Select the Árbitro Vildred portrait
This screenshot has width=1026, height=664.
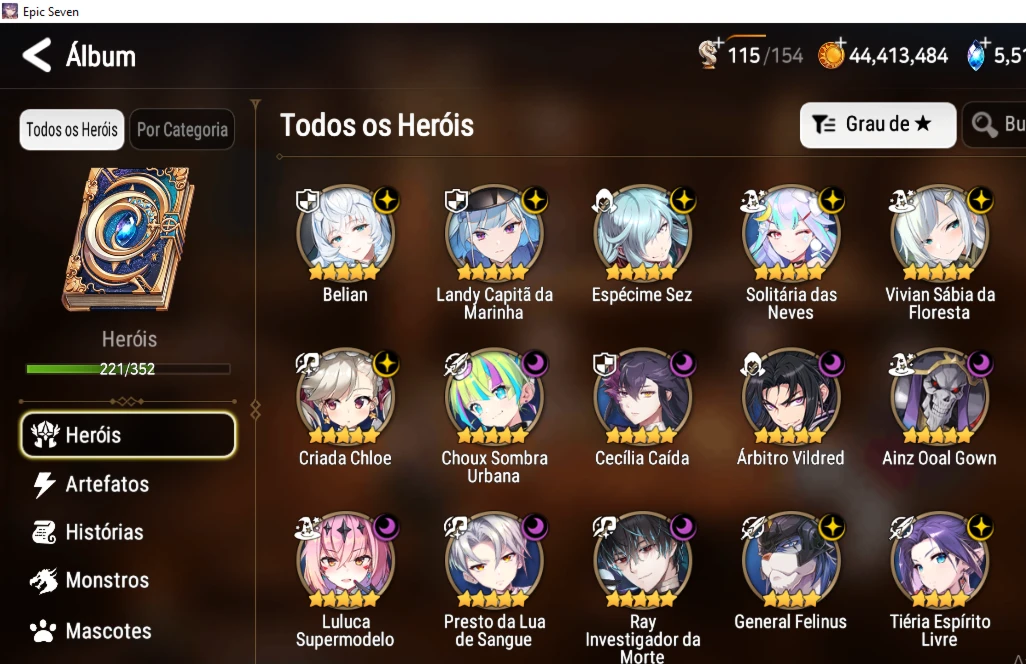(x=790, y=397)
